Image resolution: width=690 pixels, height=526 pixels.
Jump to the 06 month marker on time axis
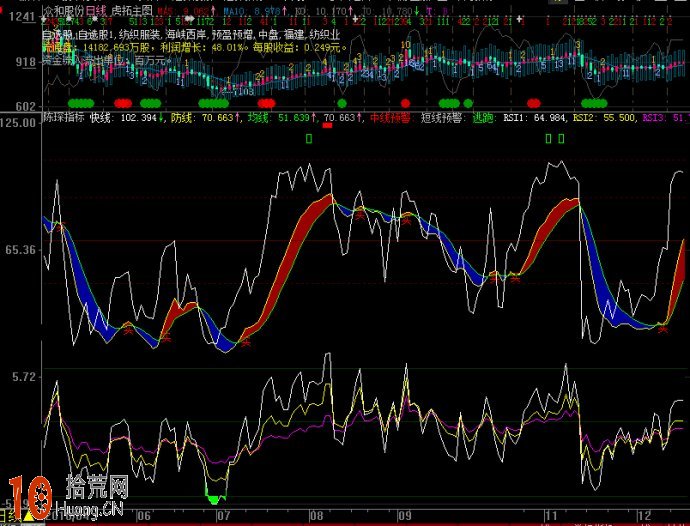tap(143, 515)
